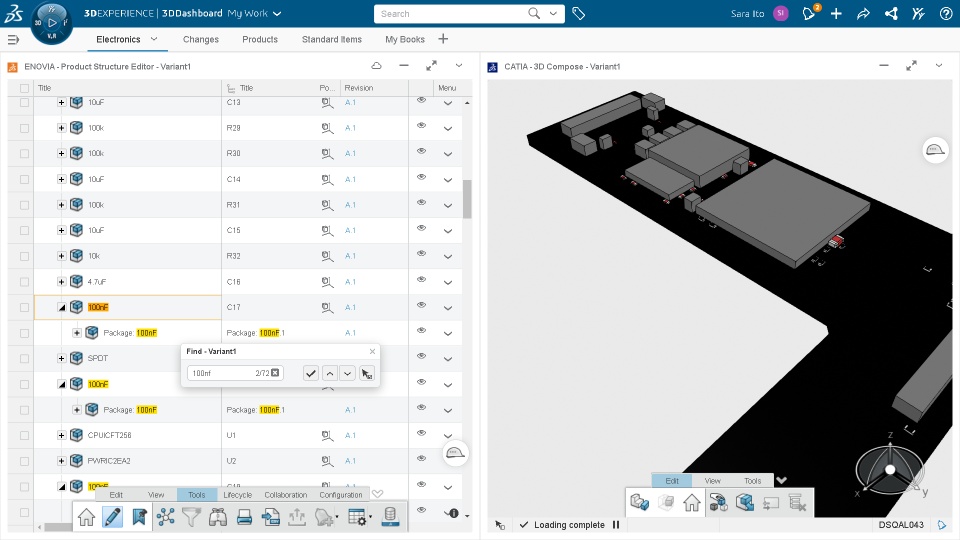The height and width of the screenshot is (540, 960).
Task: Check the box for row C14
Action: click(24, 179)
